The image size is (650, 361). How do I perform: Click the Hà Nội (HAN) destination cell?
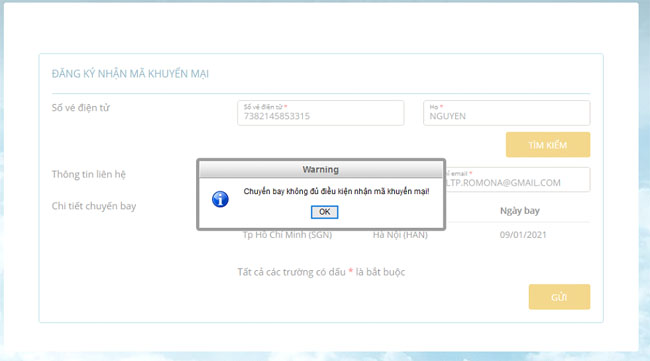[400, 235]
